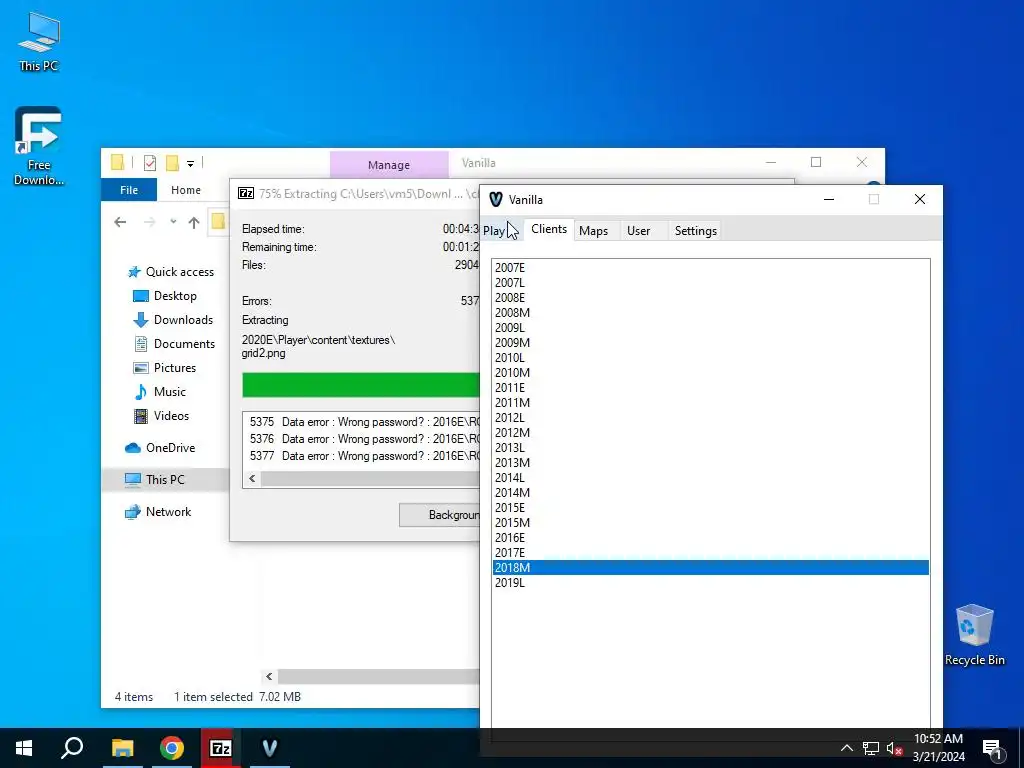
Task: Select client 2013M in list
Action: [711, 463]
